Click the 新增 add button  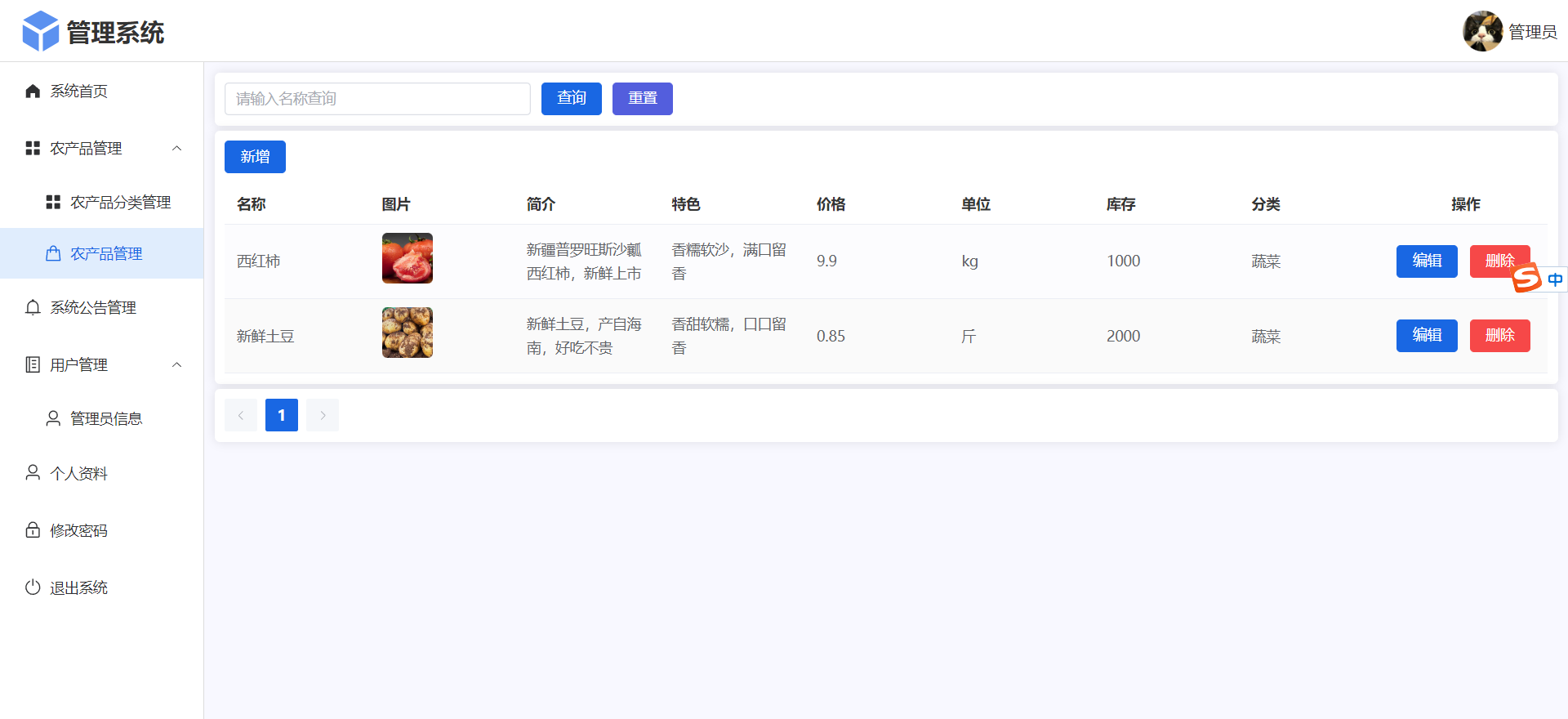point(255,157)
